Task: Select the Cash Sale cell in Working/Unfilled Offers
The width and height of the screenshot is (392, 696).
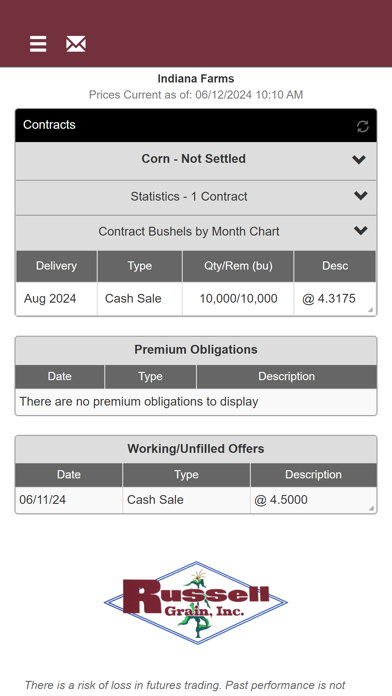Action: (186, 500)
